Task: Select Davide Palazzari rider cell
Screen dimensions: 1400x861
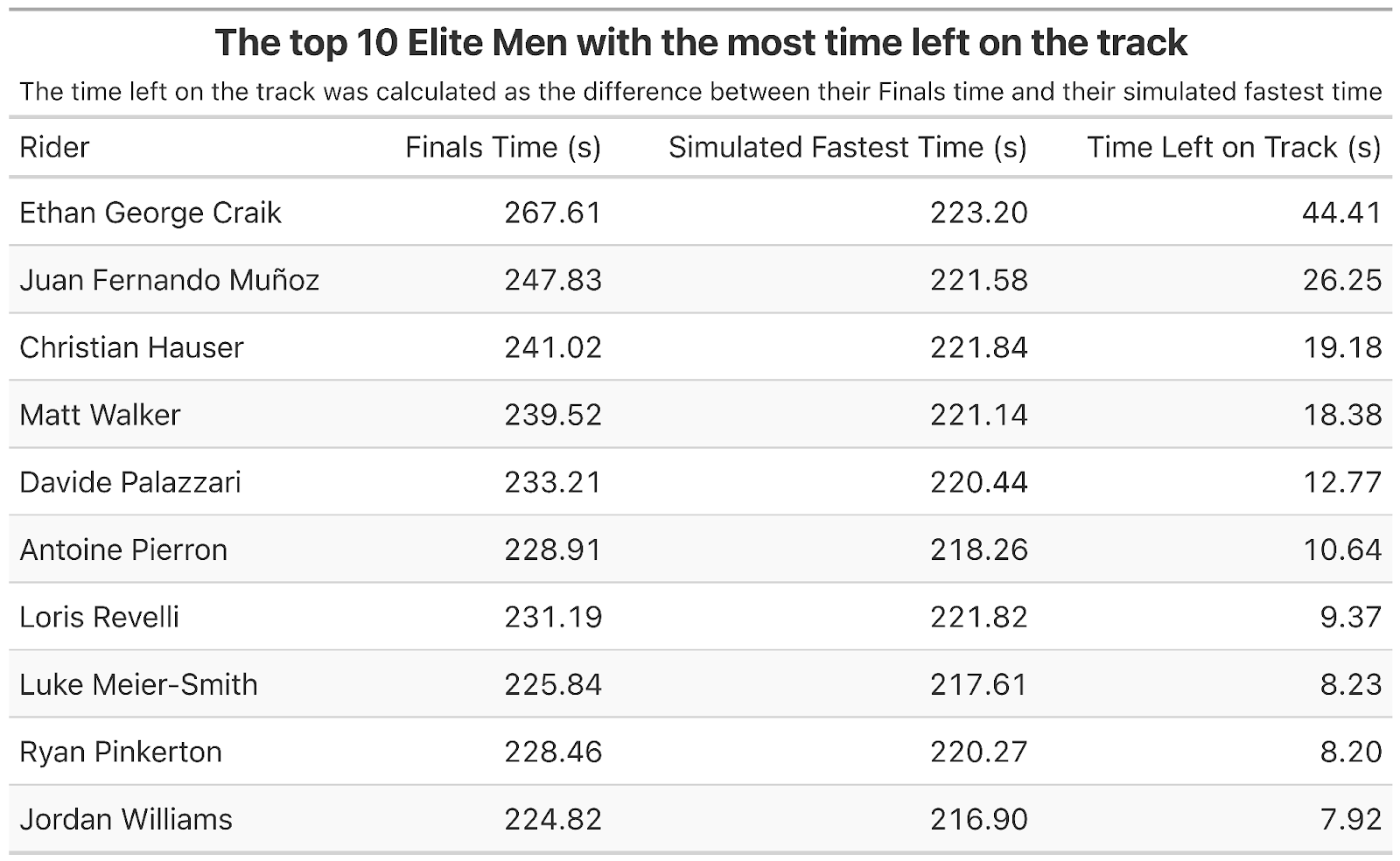Action: (129, 482)
